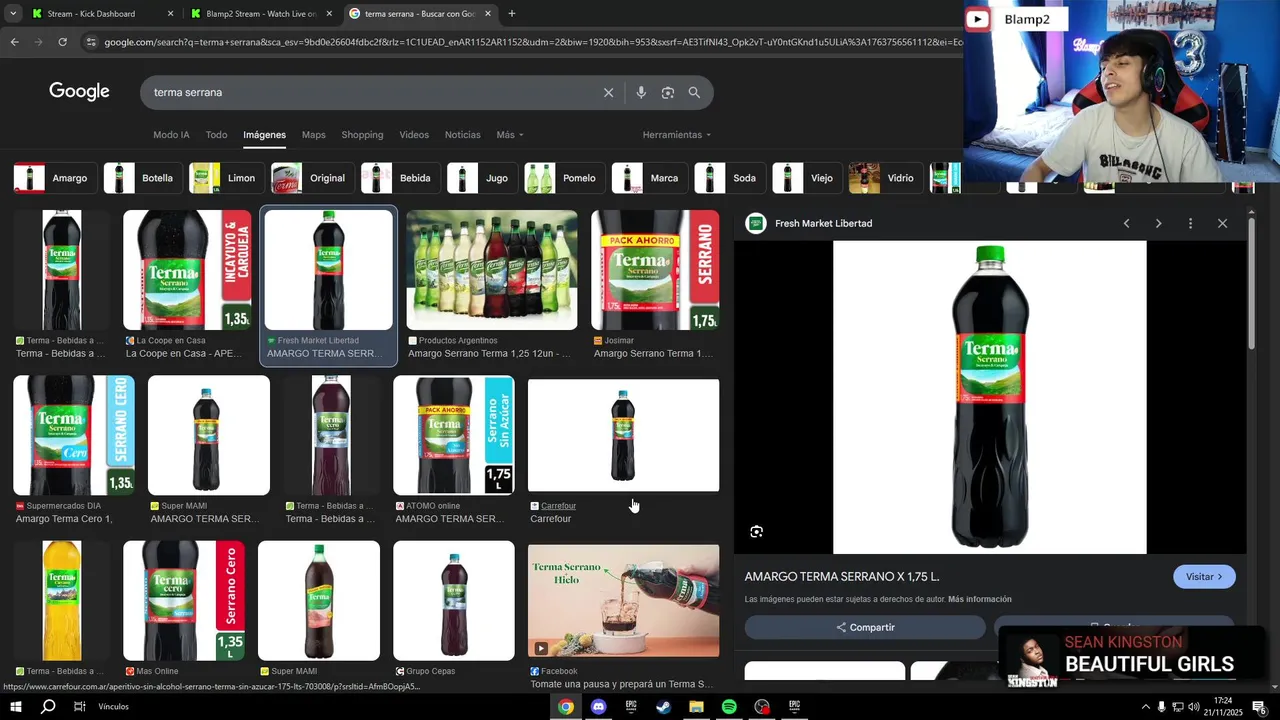The width and height of the screenshot is (1280, 720).
Task: Show hidden system tray icons
Action: 1145,707
